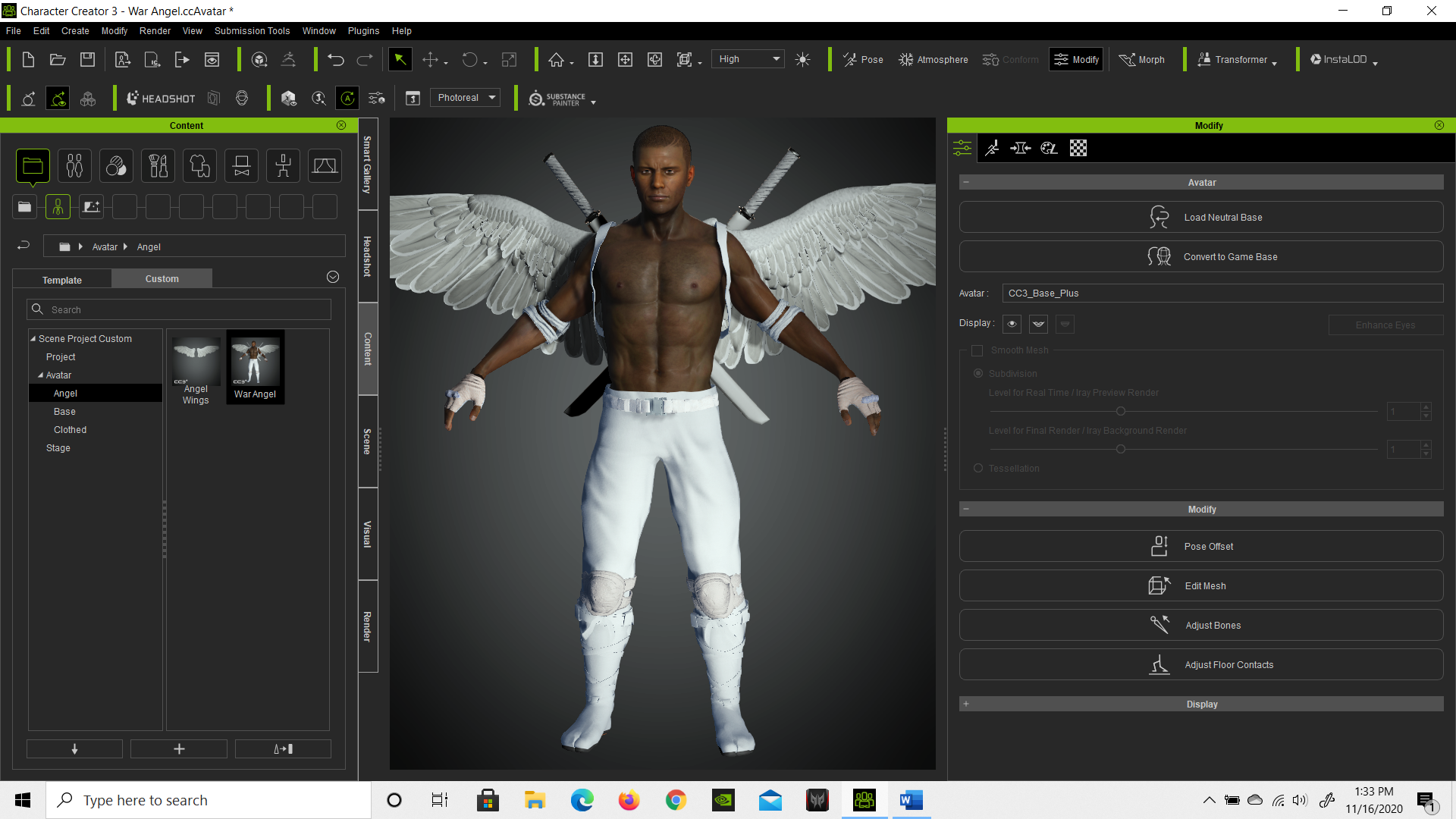This screenshot has width=1456, height=819.
Task: Toggle the Modify panel button in toolbar
Action: [1076, 60]
